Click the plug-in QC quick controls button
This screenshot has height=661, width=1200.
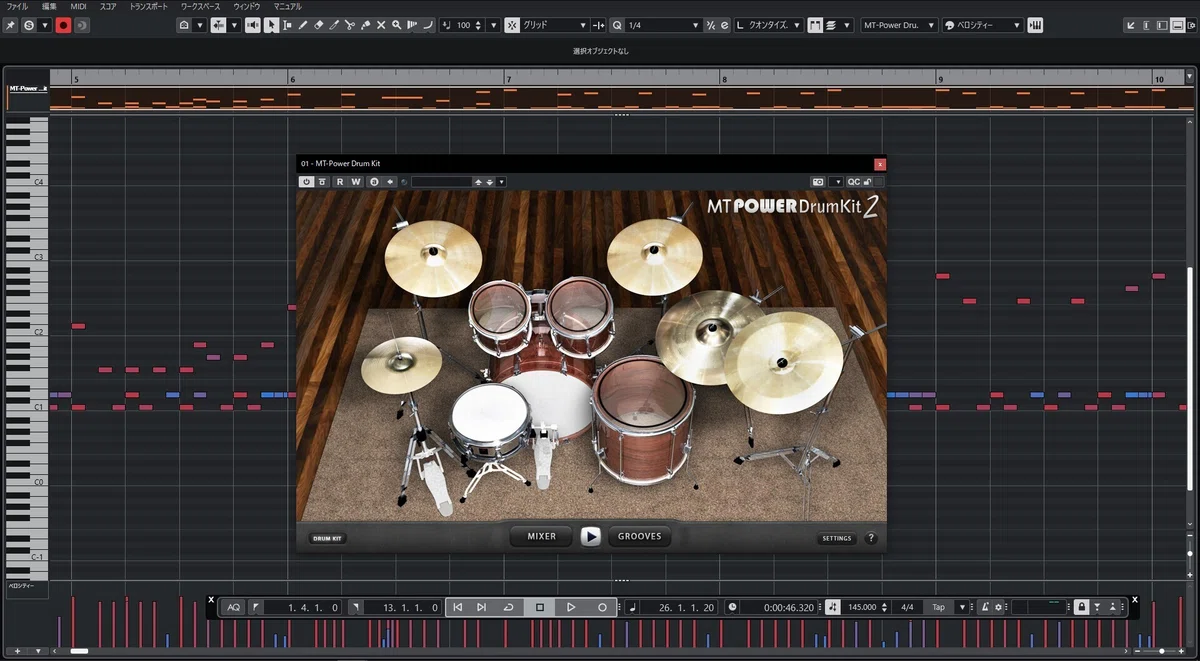click(x=853, y=182)
